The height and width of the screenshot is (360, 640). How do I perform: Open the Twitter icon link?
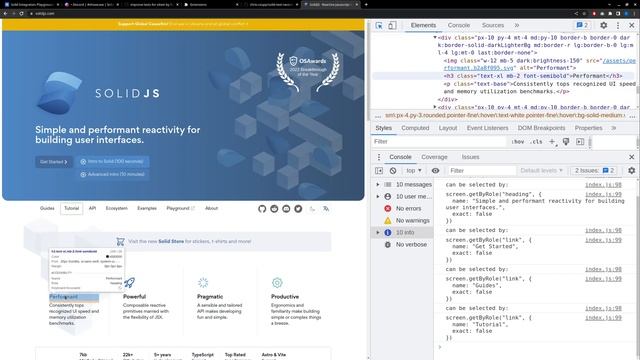298,209
